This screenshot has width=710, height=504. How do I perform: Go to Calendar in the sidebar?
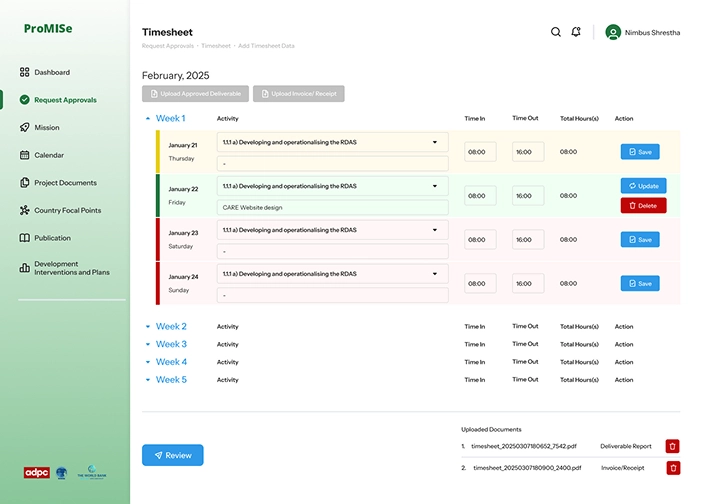tap(49, 155)
